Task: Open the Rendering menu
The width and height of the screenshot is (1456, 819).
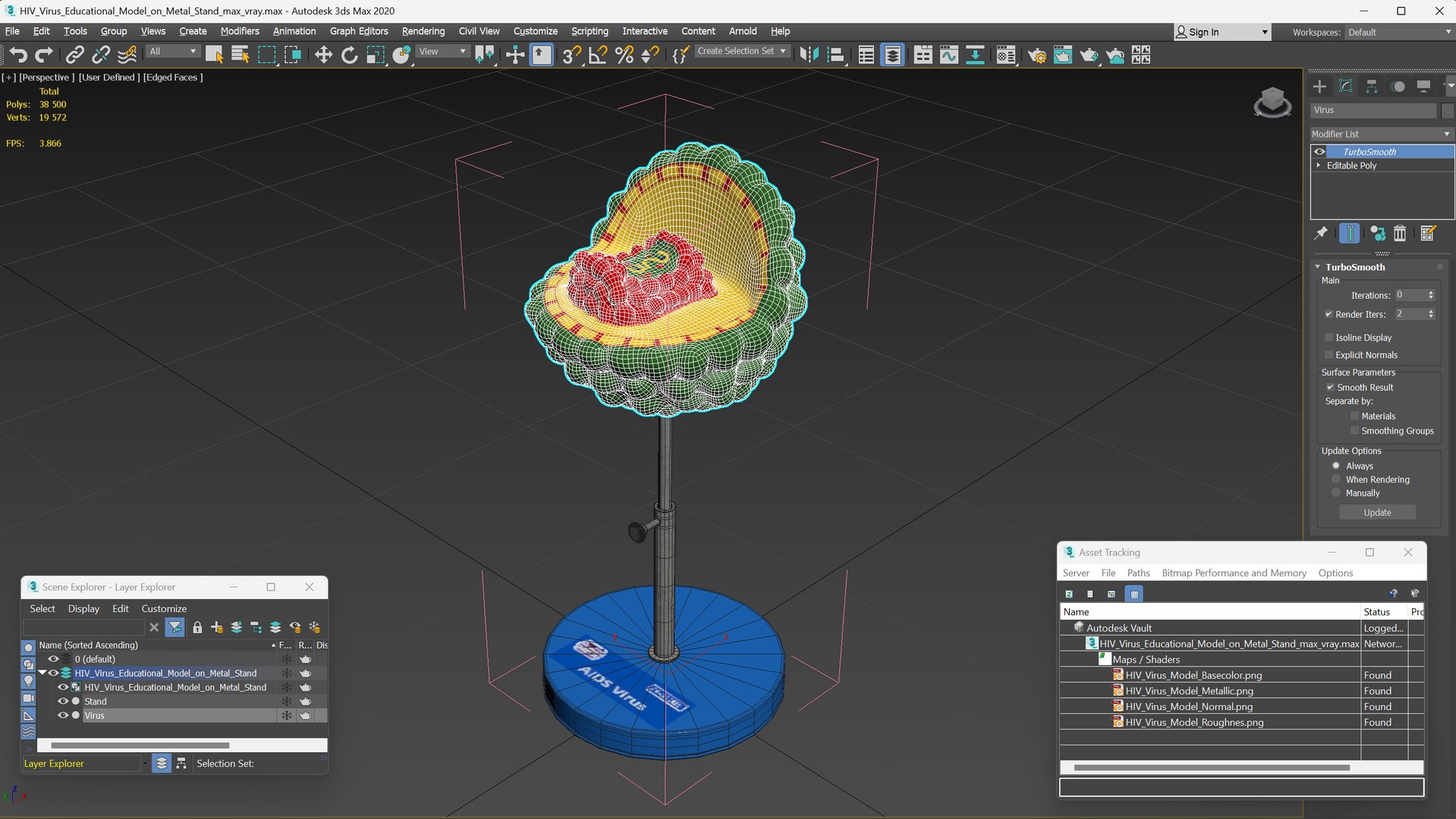Action: pyautogui.click(x=423, y=31)
